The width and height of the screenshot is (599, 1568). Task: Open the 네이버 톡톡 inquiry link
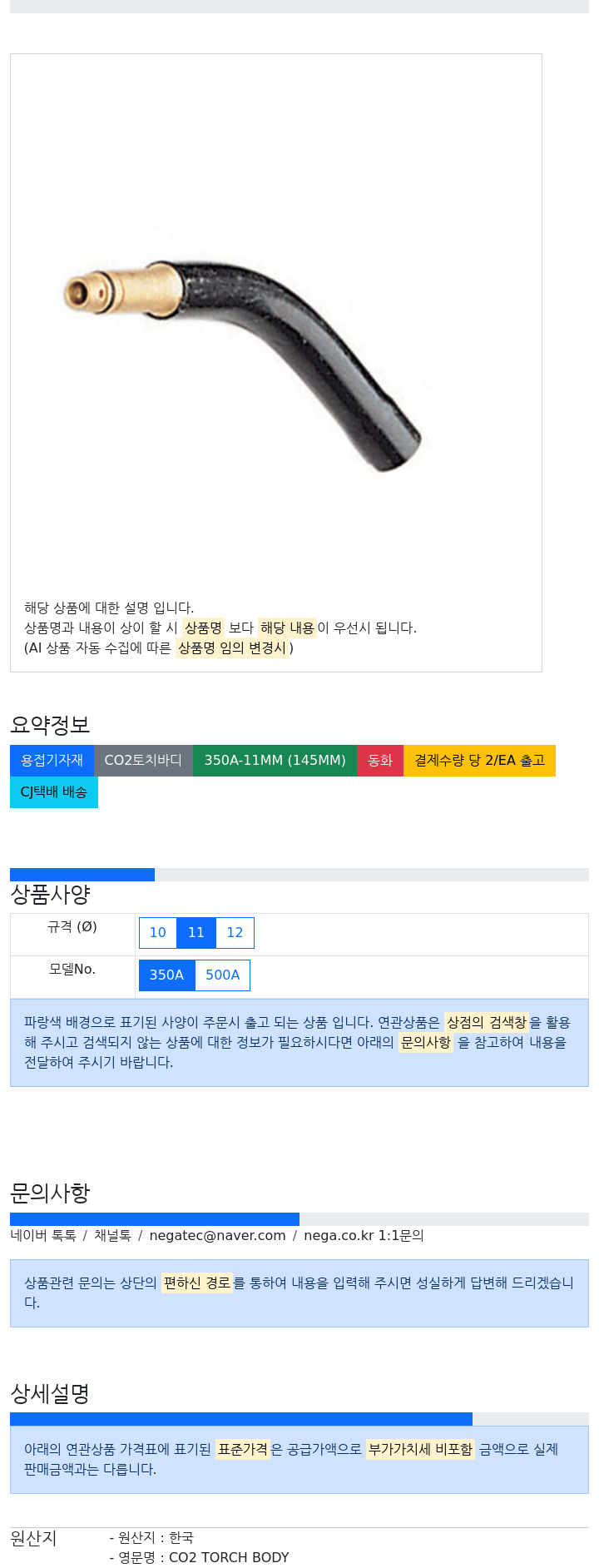coord(43,1236)
